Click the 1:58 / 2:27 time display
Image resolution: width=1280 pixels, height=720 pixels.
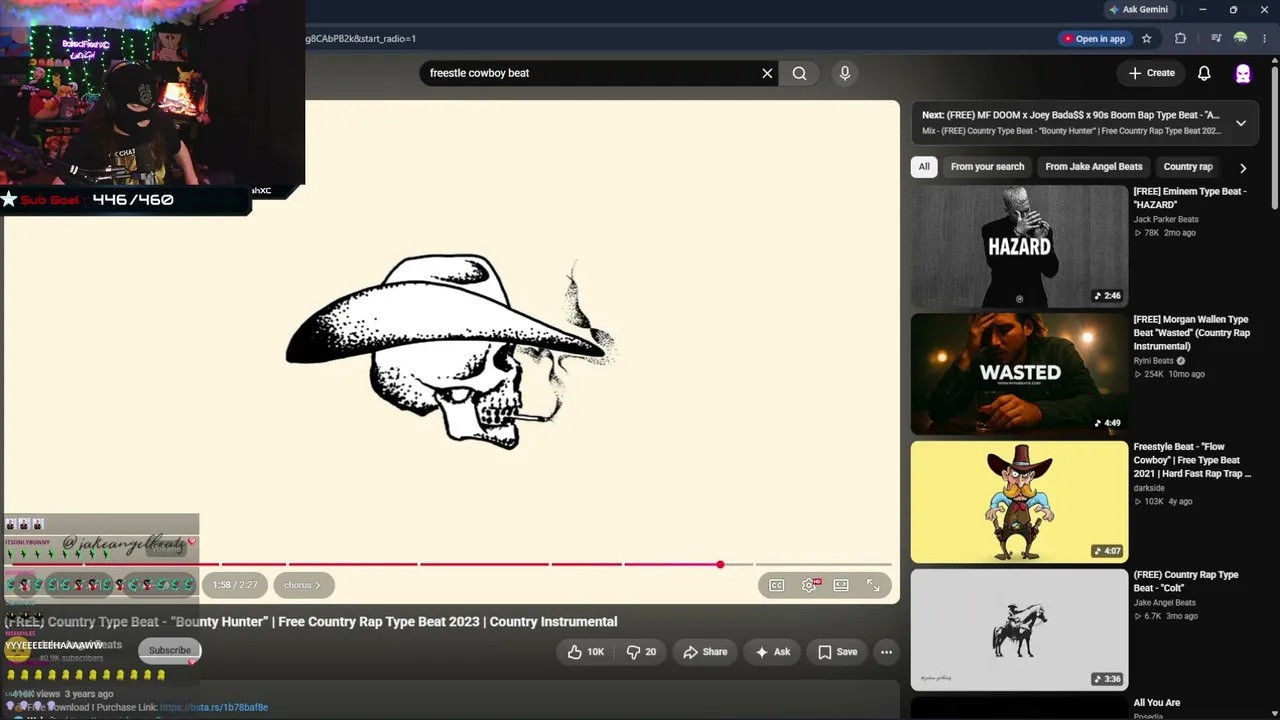235,585
